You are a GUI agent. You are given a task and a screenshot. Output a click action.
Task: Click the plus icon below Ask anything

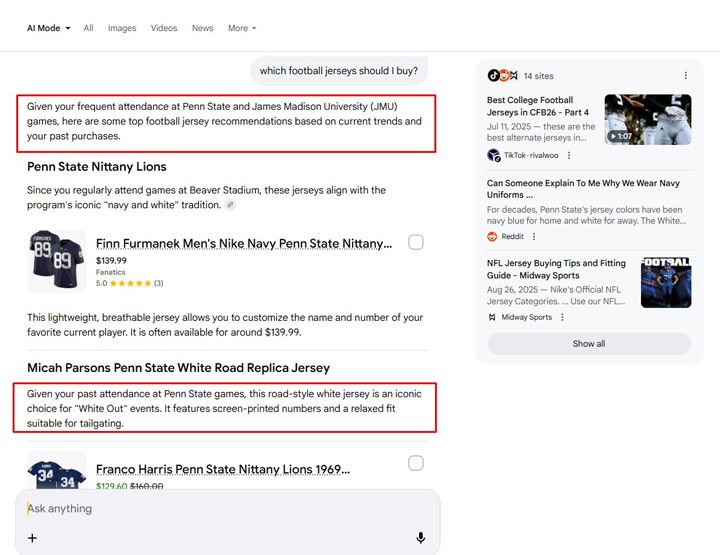coord(32,538)
